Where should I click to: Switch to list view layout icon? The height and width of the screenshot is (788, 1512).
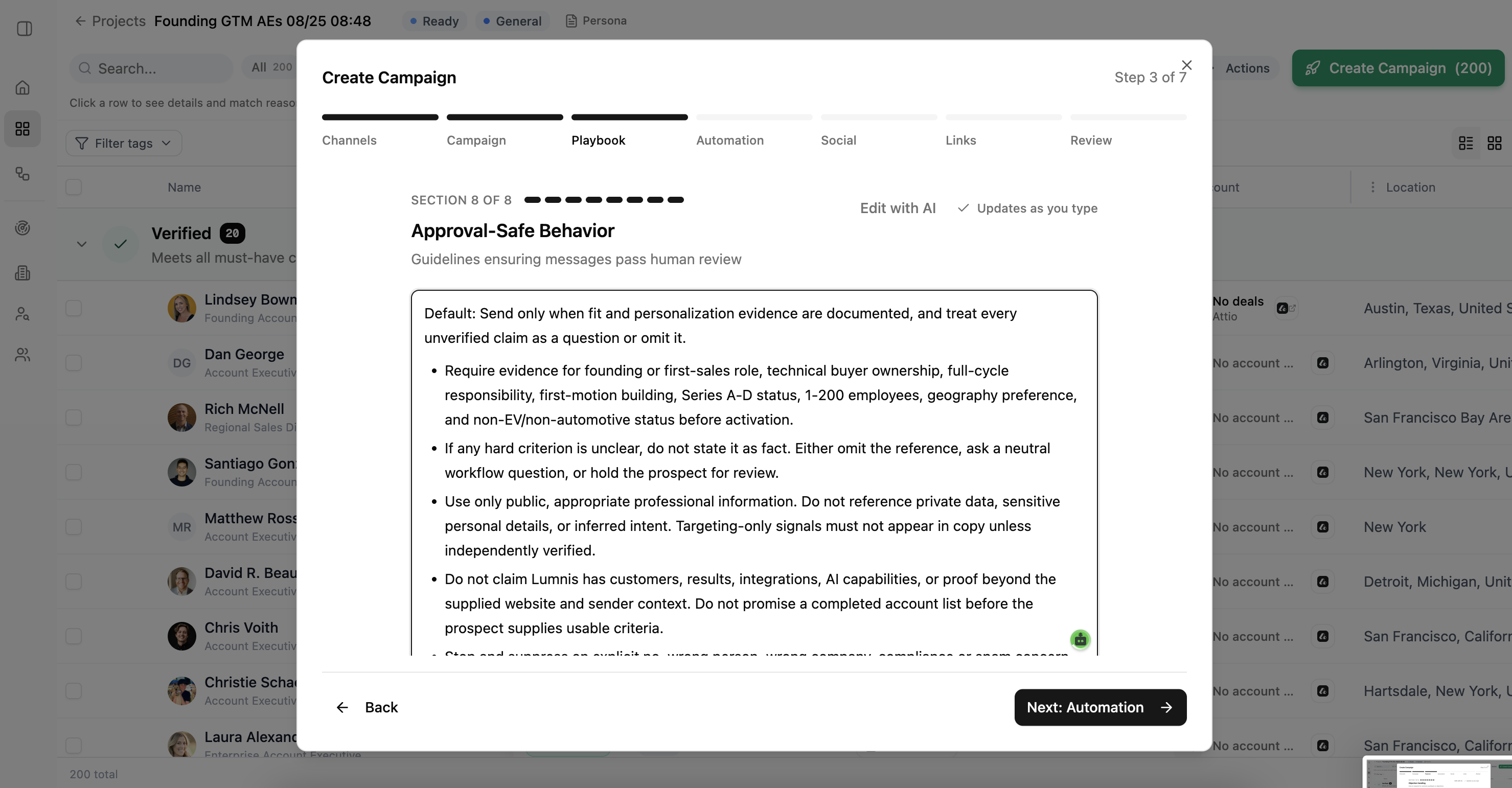click(1465, 143)
